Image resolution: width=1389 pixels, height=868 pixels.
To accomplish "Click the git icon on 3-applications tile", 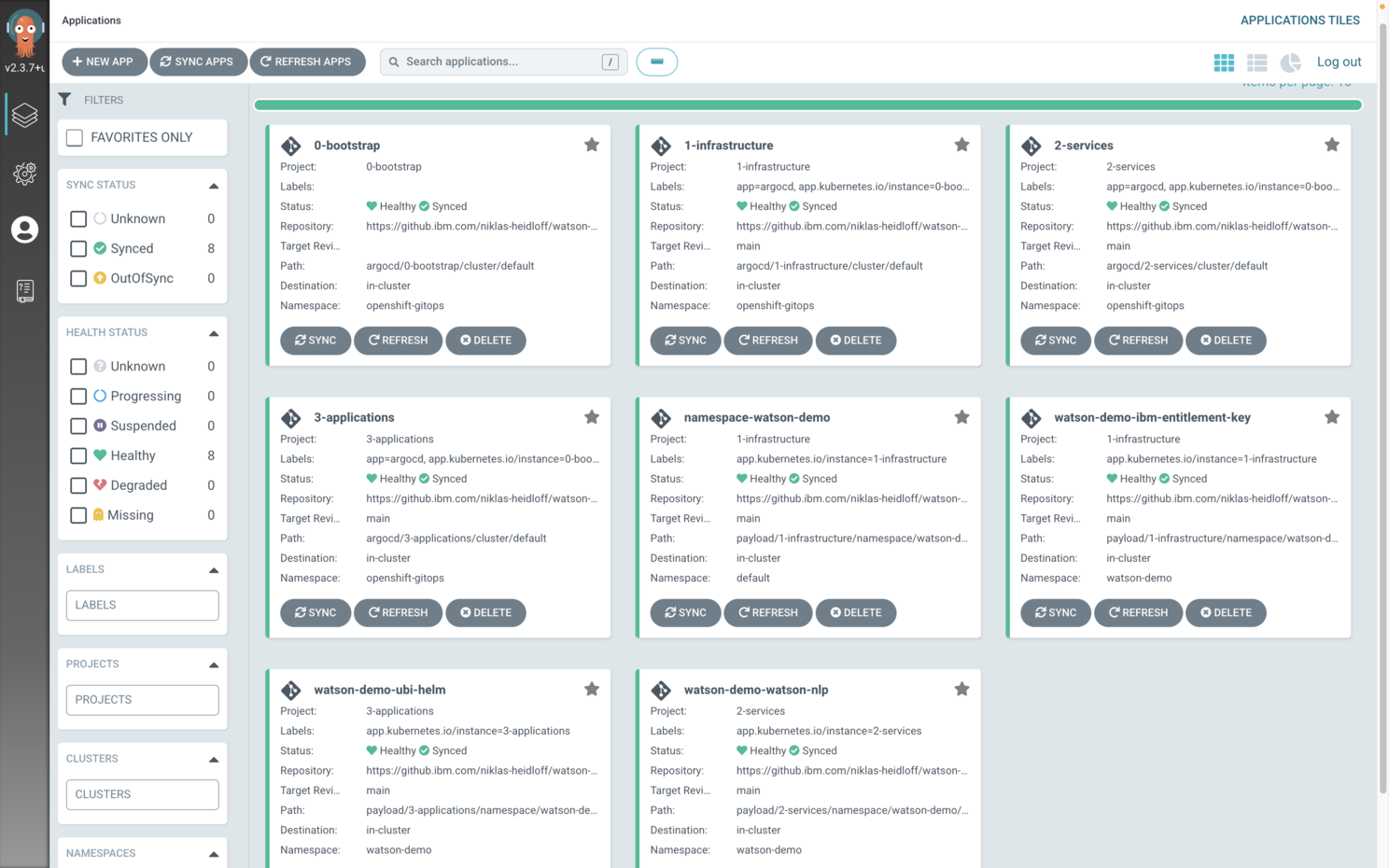I will point(291,418).
